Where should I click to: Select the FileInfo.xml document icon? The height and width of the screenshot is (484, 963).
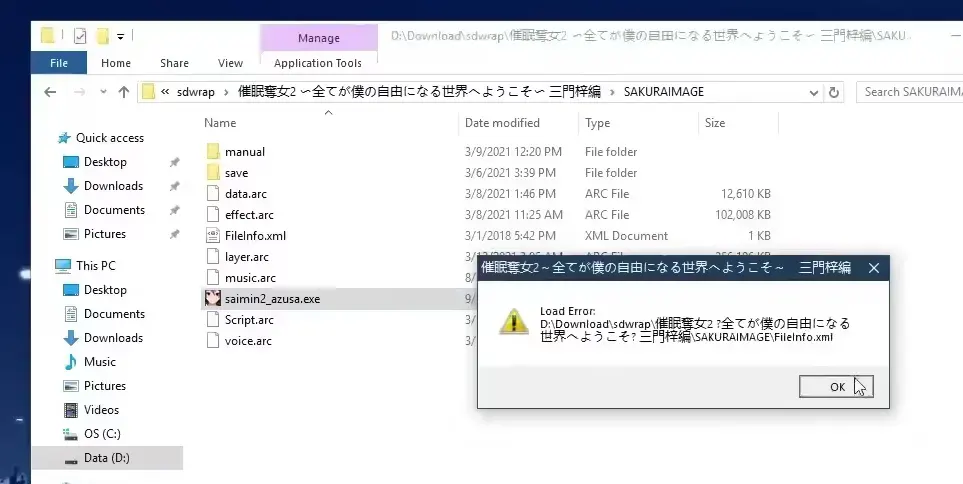tap(212, 236)
